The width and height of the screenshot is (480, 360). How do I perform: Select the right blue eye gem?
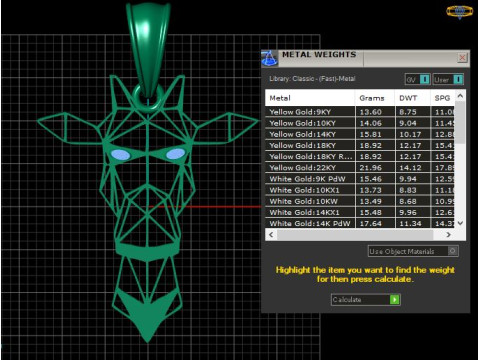pyautogui.click(x=175, y=154)
